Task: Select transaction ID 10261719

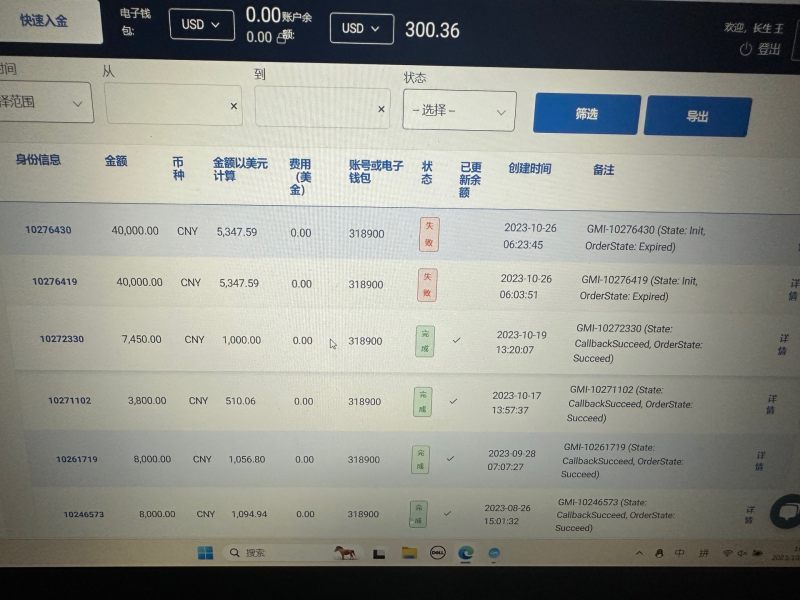Action: tap(77, 459)
